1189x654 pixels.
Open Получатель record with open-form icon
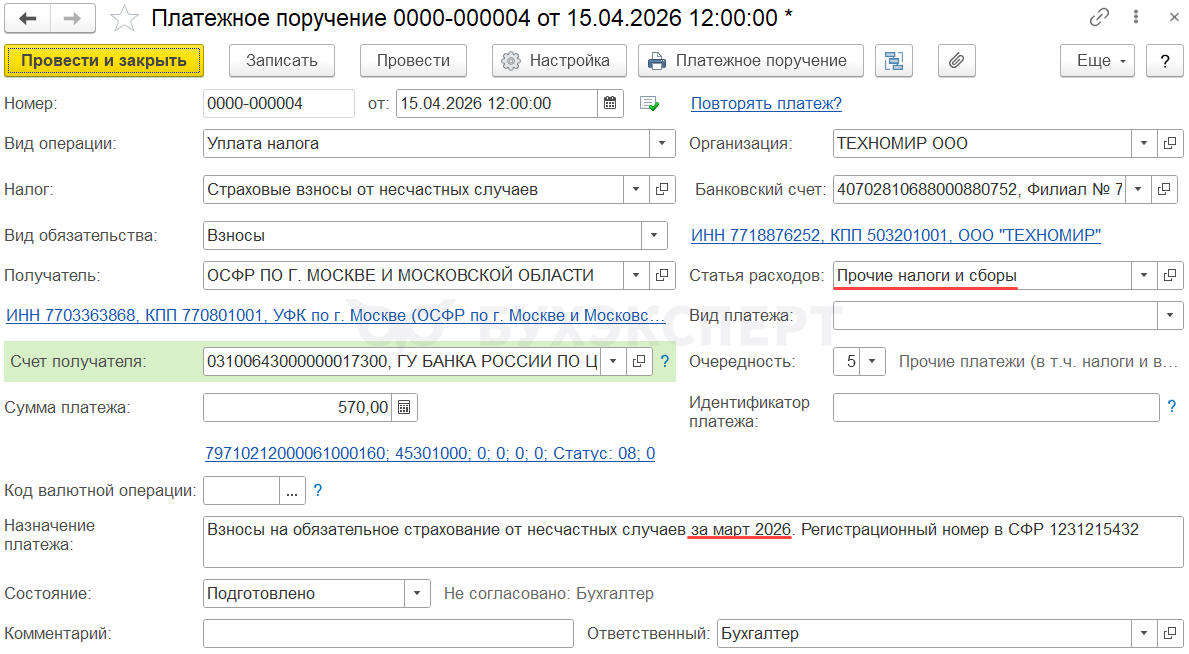(662, 275)
